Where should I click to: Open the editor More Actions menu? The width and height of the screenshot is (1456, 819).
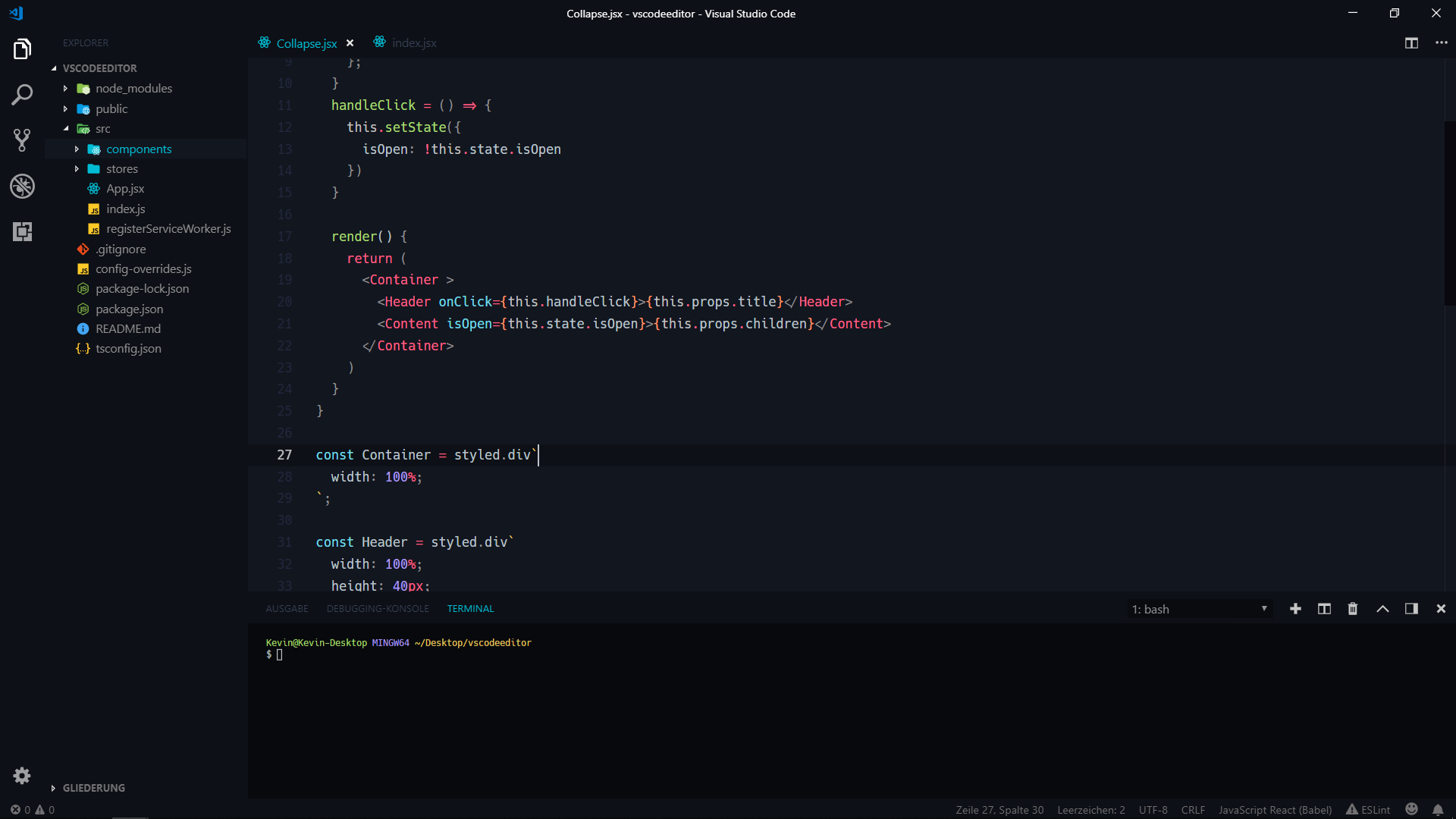(x=1442, y=43)
